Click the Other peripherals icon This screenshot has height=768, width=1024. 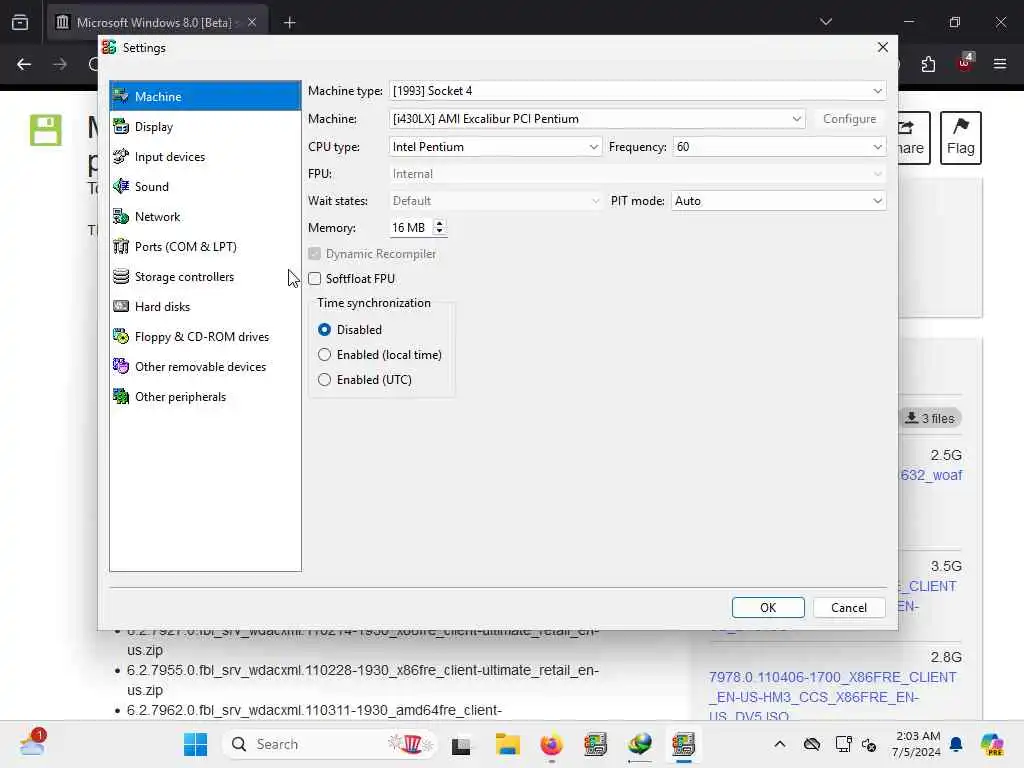tap(121, 396)
